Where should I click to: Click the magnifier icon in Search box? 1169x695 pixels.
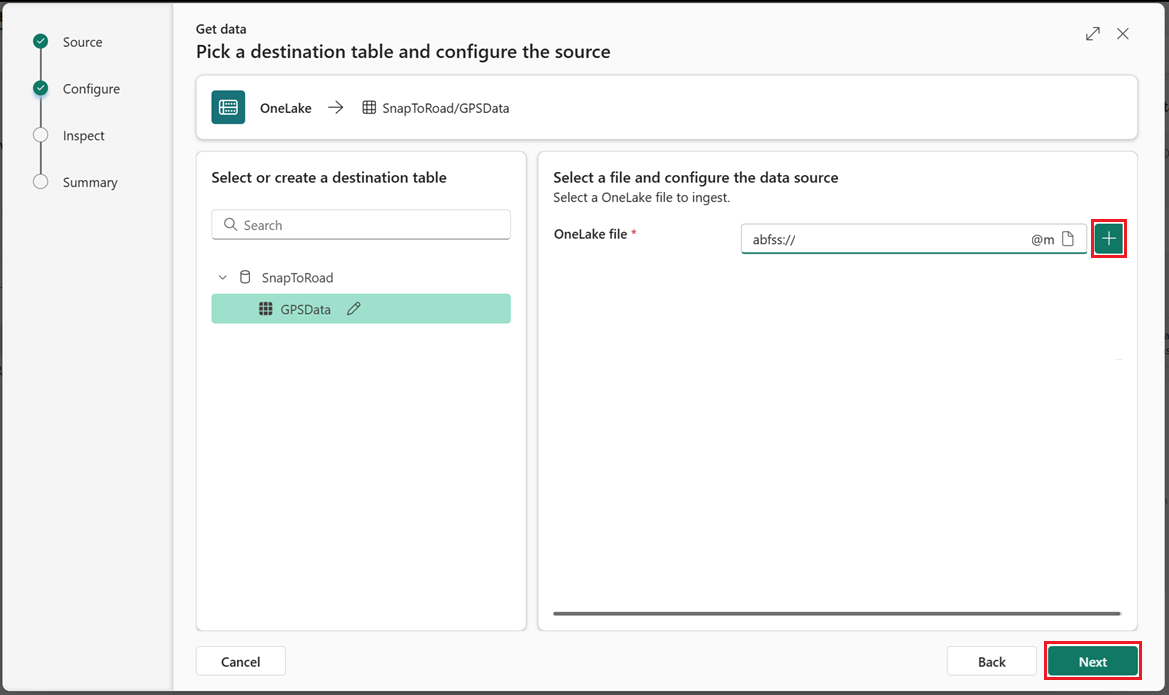pyautogui.click(x=230, y=224)
